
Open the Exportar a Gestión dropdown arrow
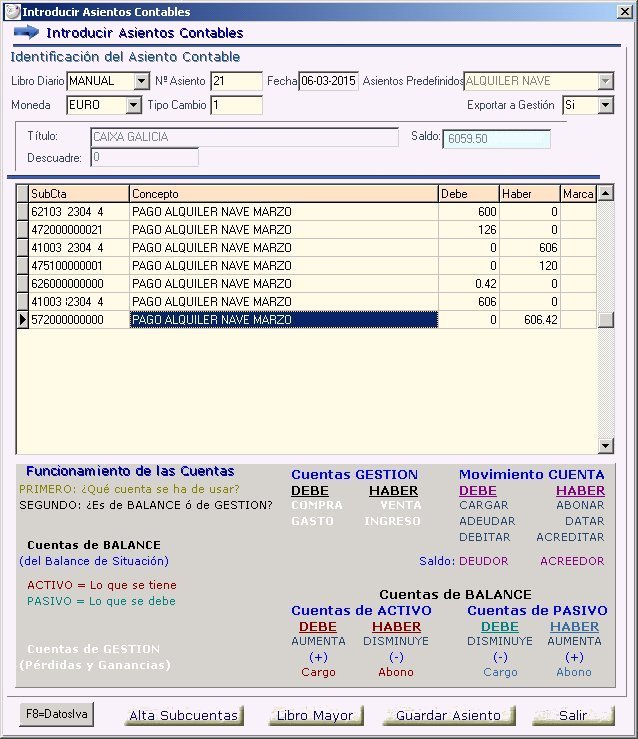(605, 105)
